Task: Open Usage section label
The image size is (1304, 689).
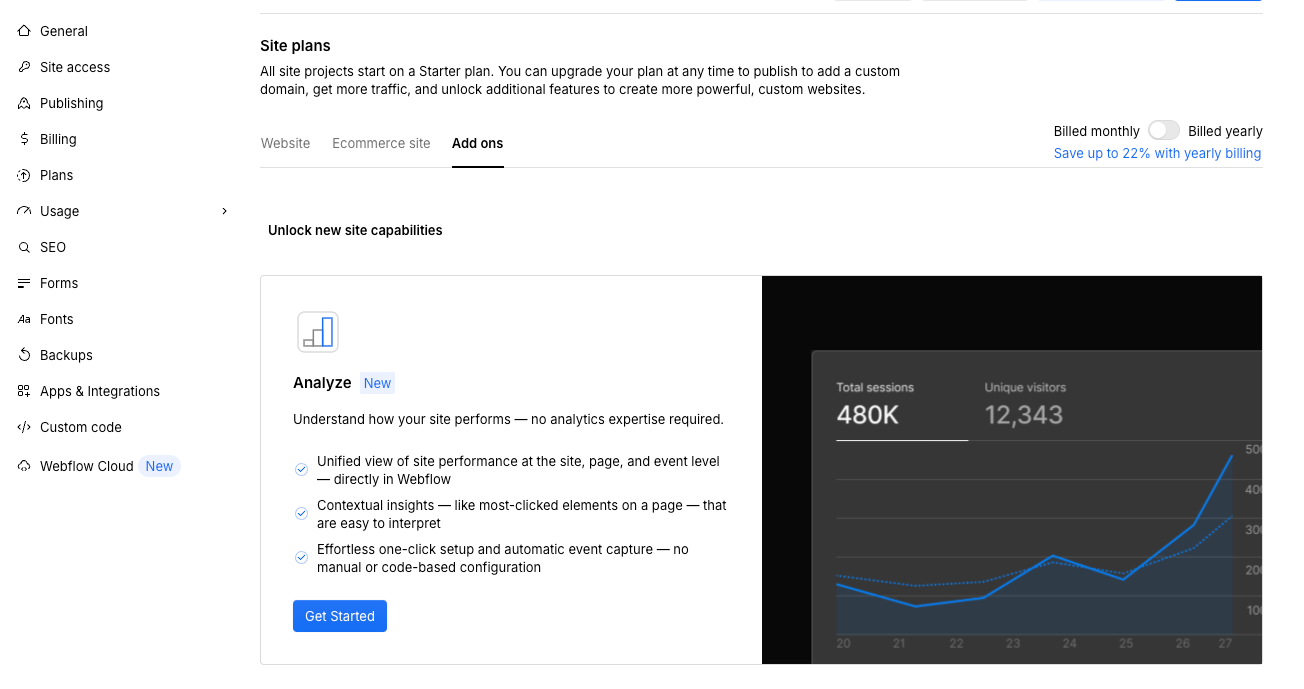Action: point(60,211)
